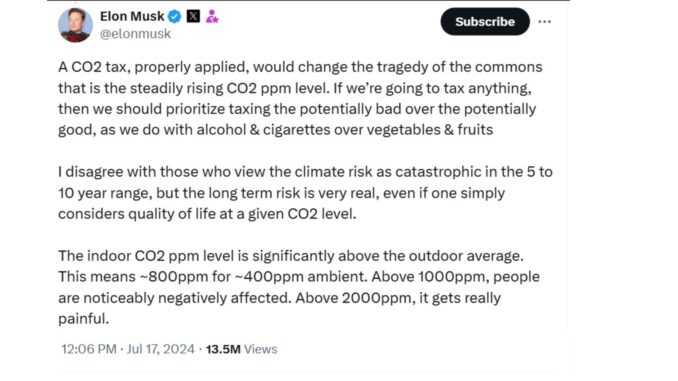Subscribe to Elon Musk's account

(485, 22)
